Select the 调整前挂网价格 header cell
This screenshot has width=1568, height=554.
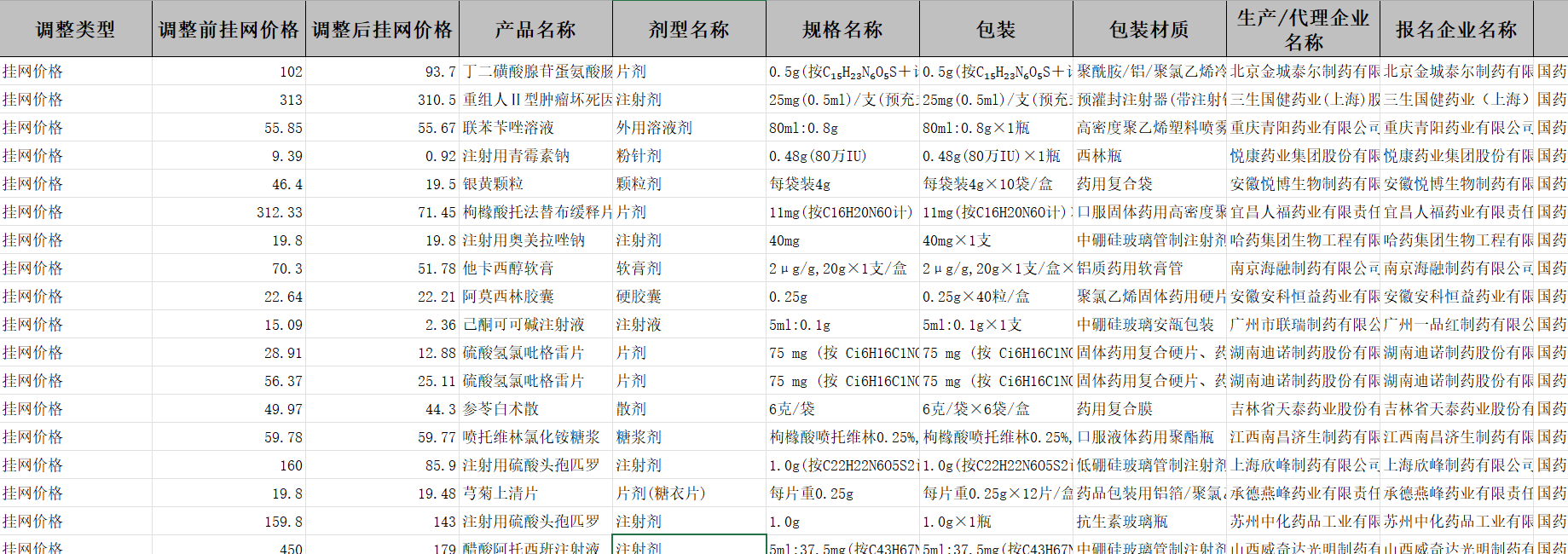229,30
